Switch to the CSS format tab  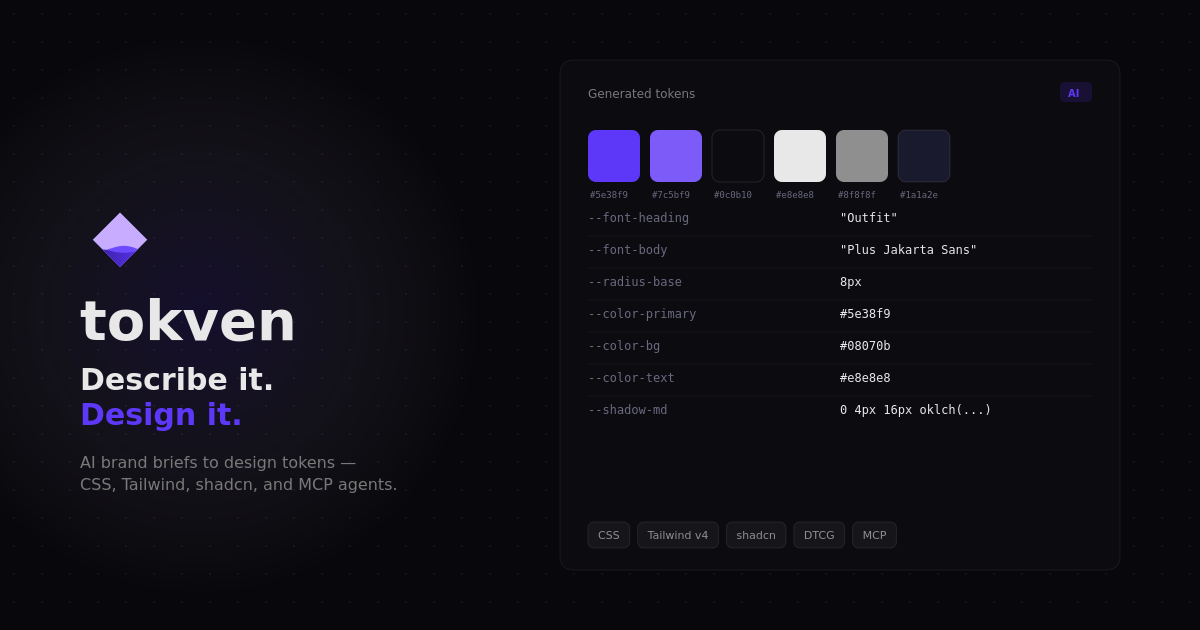click(x=609, y=535)
